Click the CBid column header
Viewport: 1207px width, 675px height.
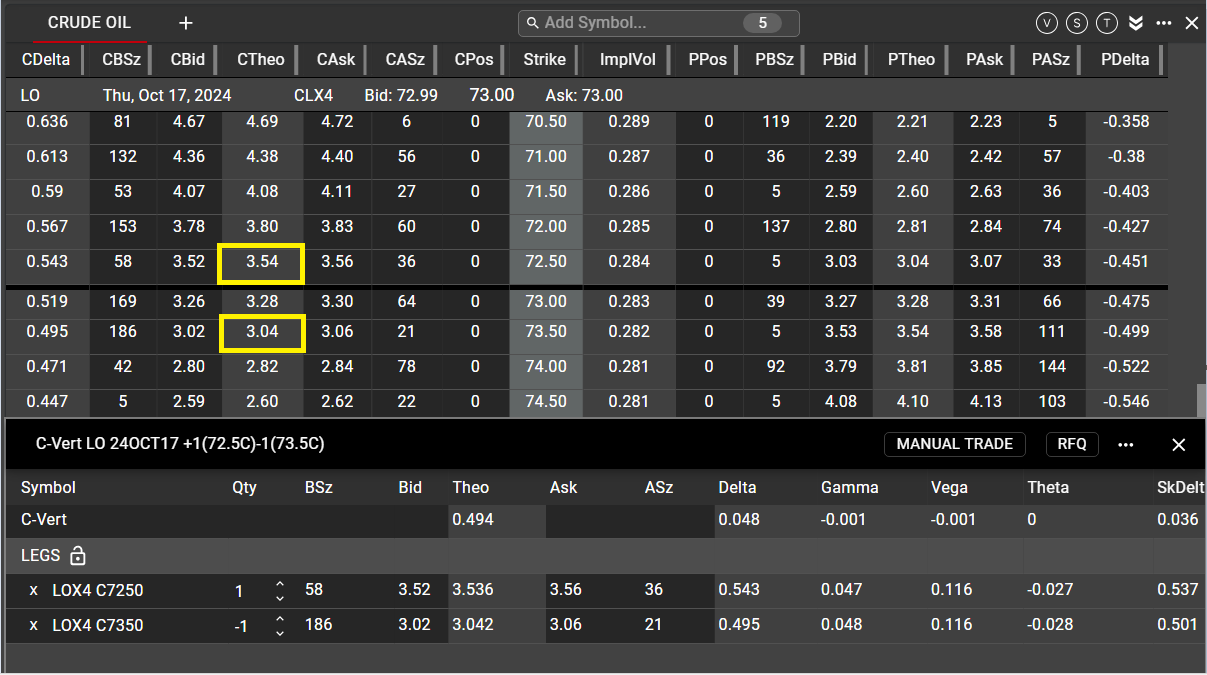click(x=188, y=59)
